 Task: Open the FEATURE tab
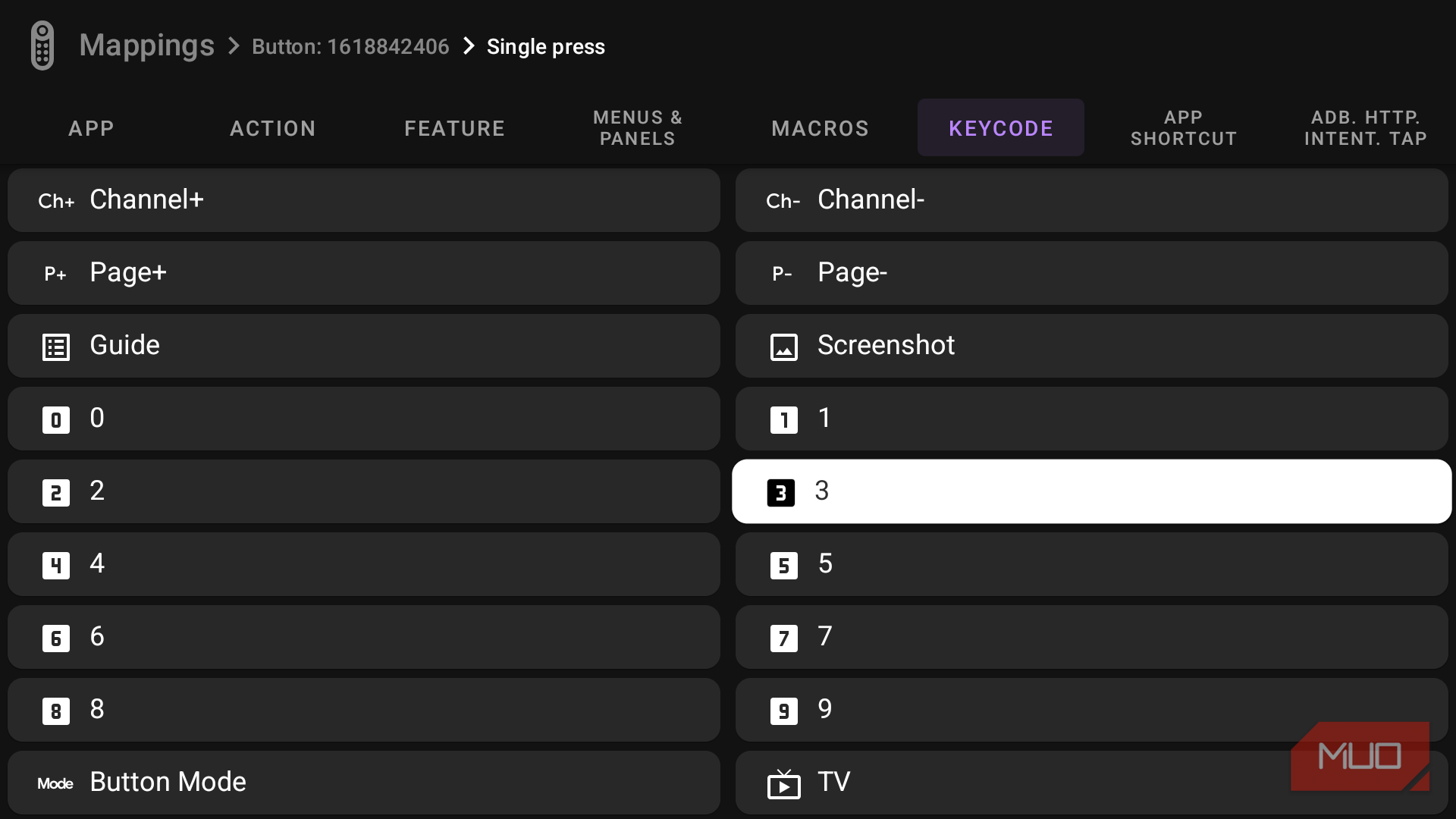point(455,128)
